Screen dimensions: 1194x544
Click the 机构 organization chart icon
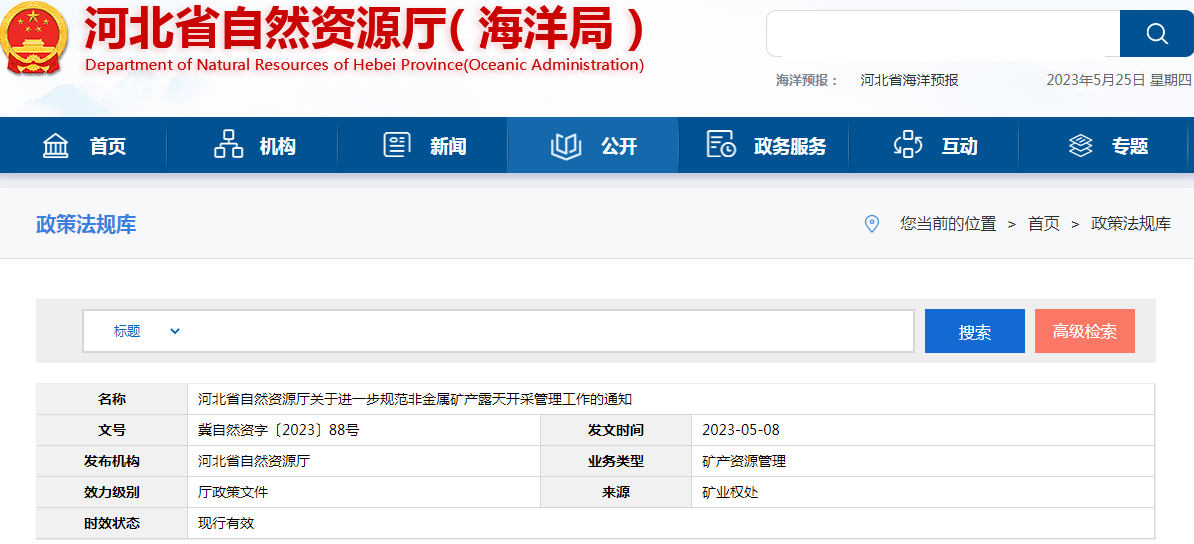point(229,145)
